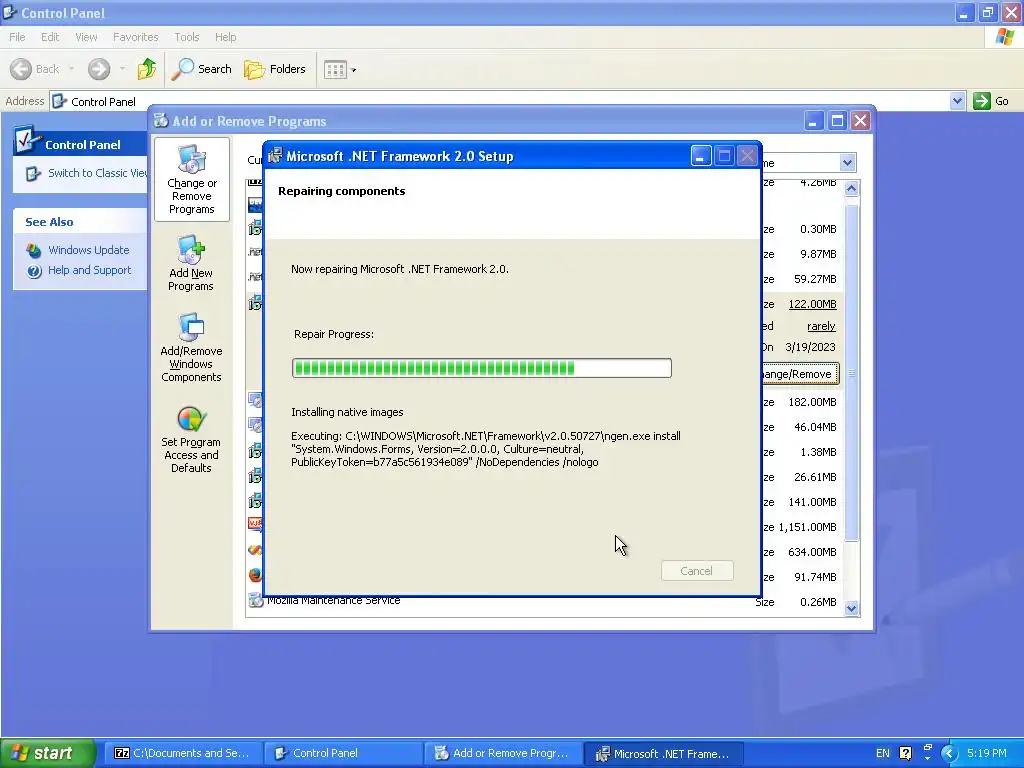Image resolution: width=1024 pixels, height=768 pixels.
Task: Click the help question icon in language bar
Action: coord(905,753)
